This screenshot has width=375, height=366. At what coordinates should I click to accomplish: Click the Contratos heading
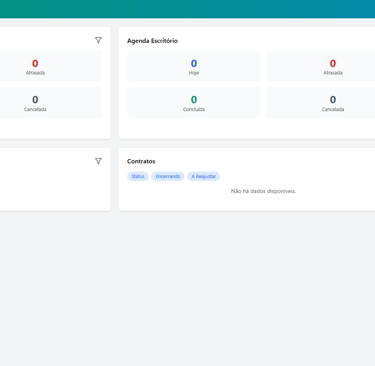coord(141,161)
